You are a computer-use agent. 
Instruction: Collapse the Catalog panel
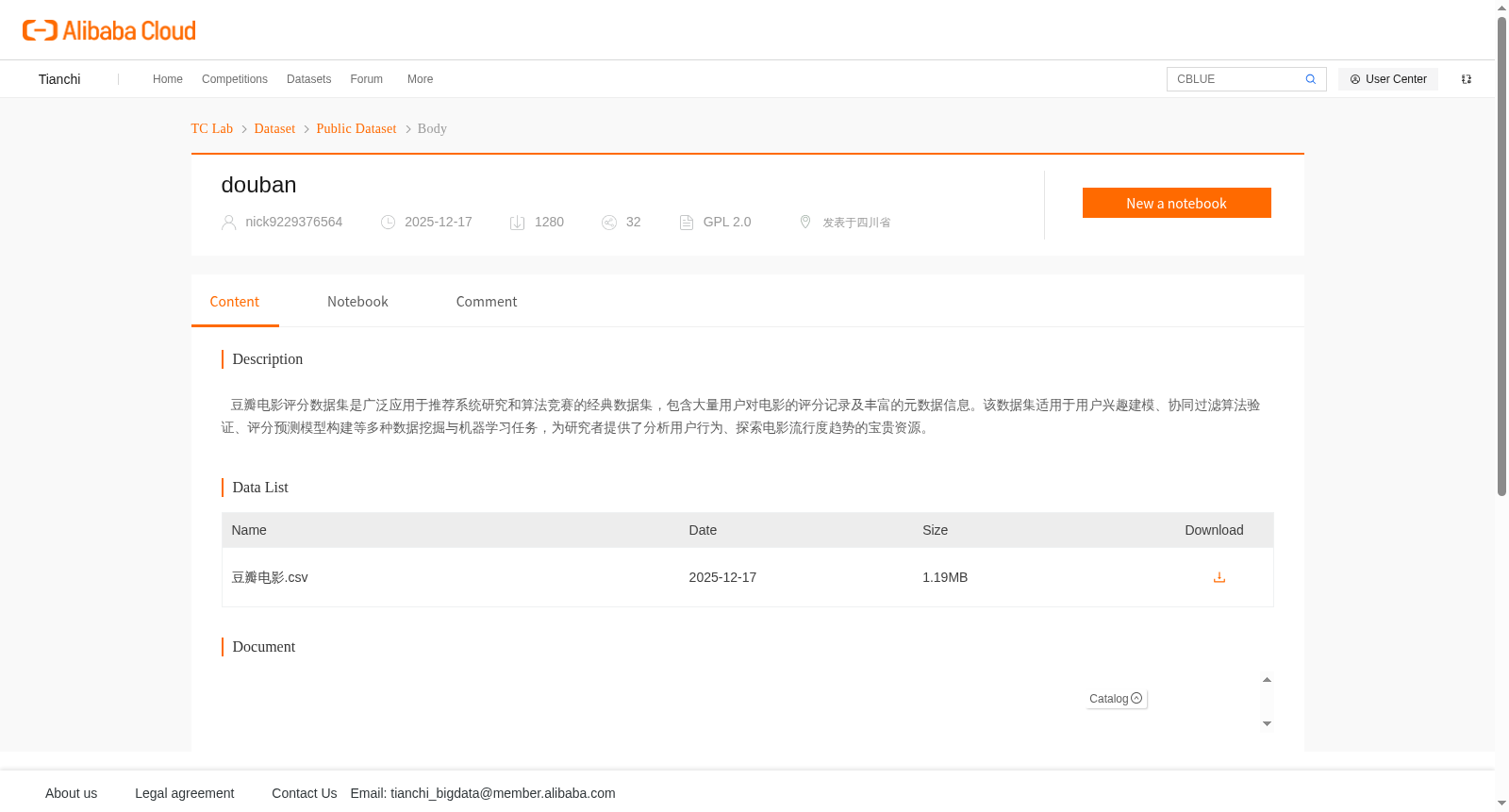click(1117, 699)
